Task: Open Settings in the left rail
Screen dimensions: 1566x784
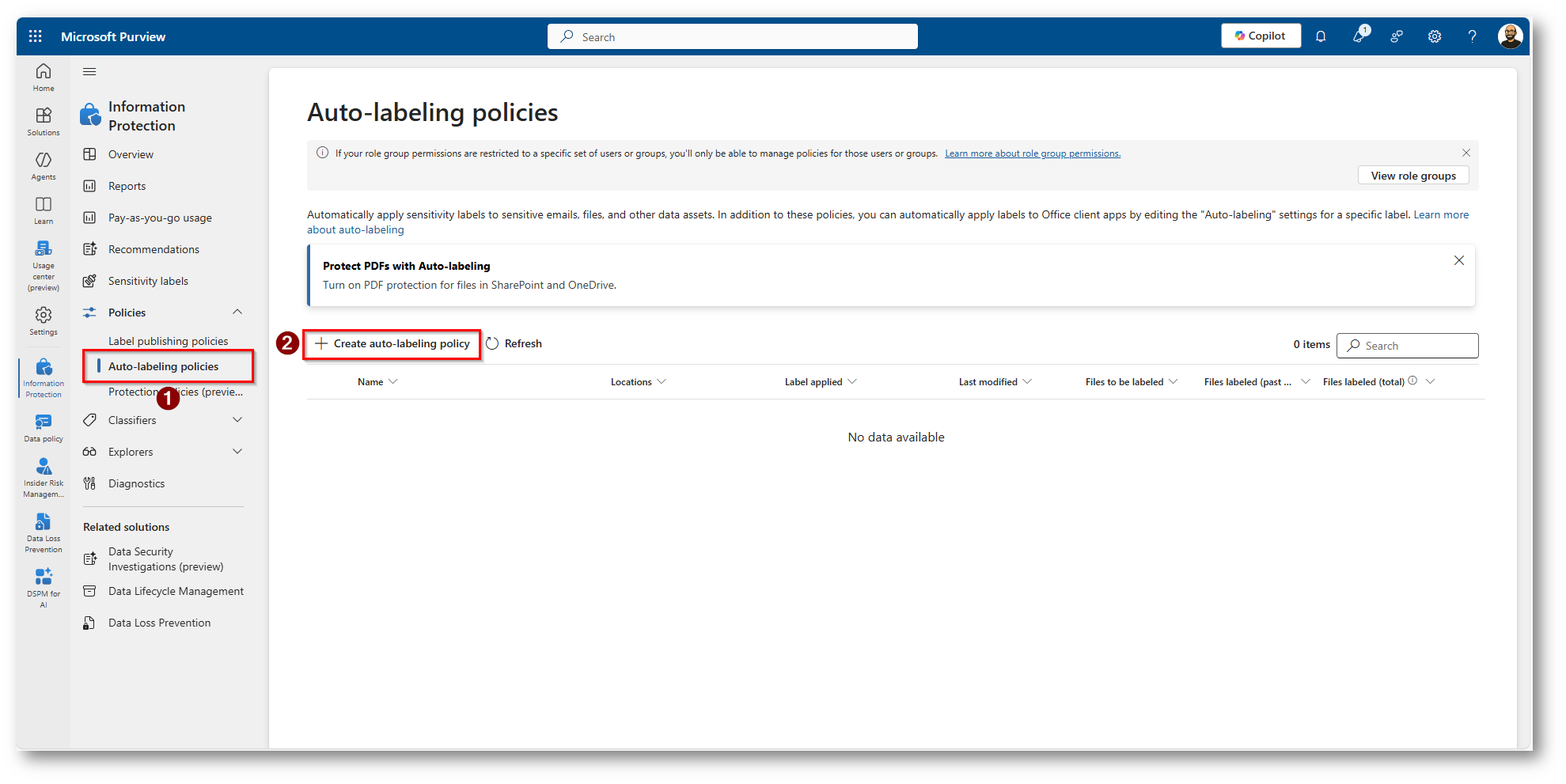Action: [x=44, y=321]
